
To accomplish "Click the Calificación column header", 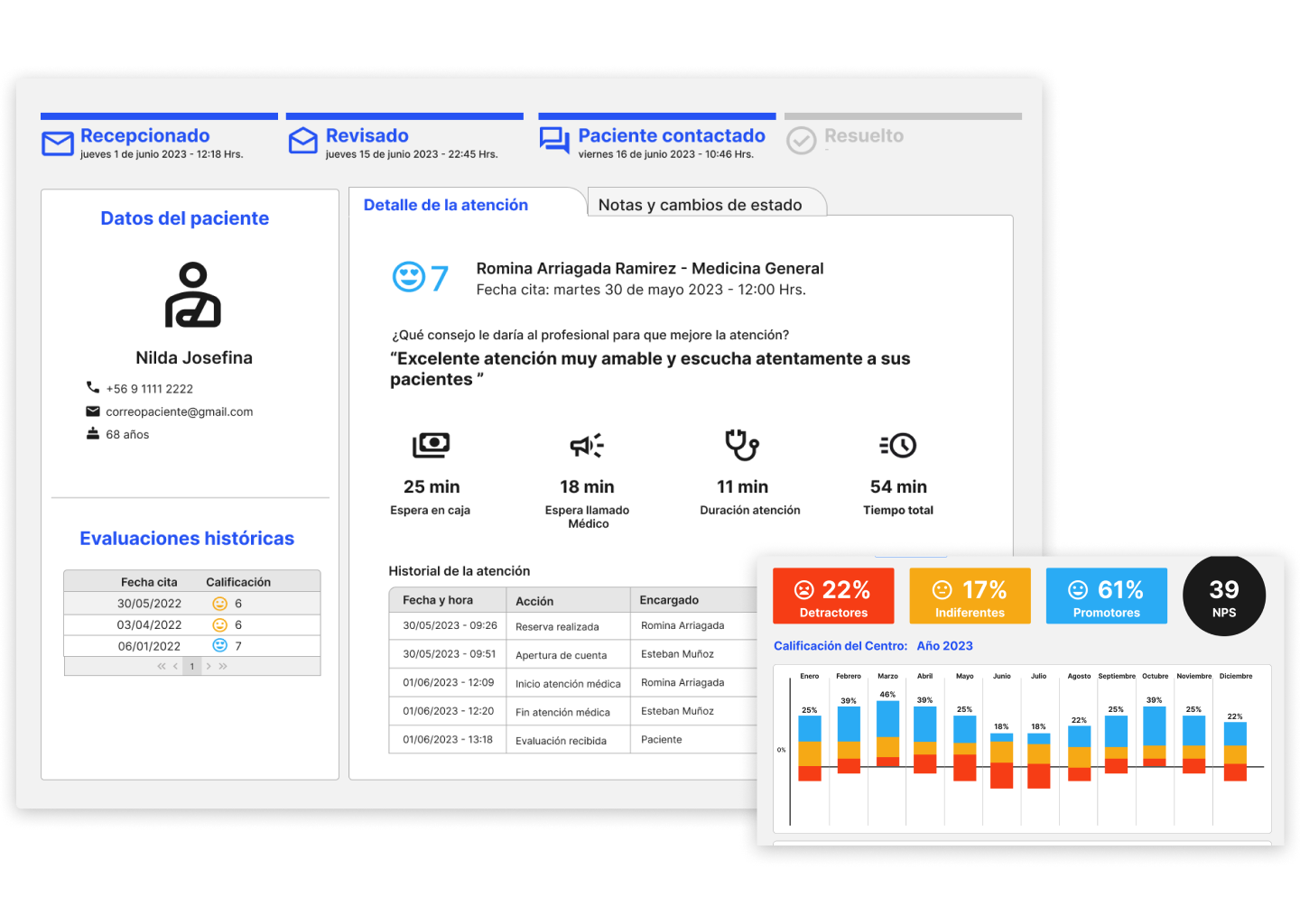I will (x=238, y=582).
